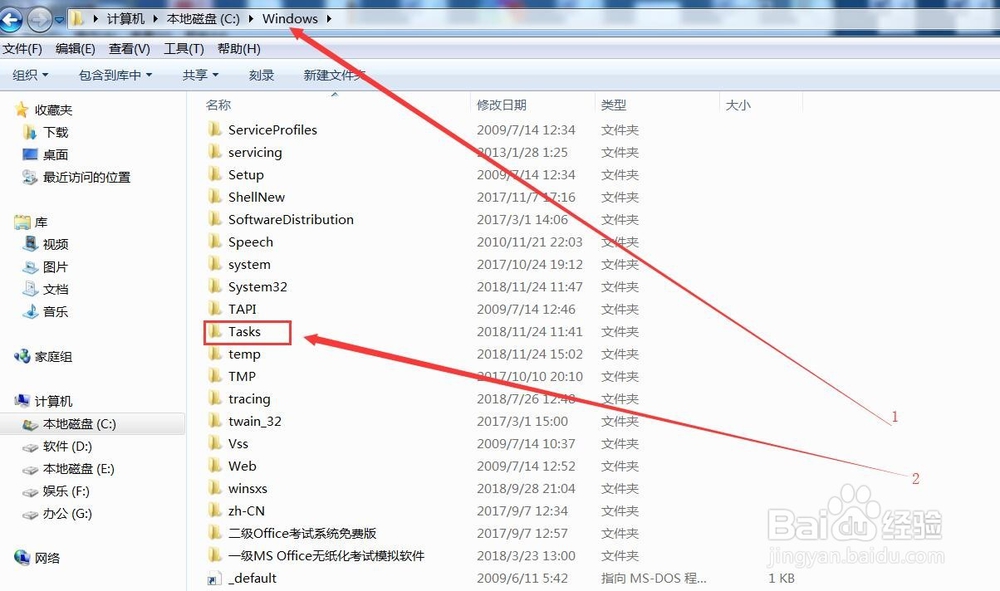
Task: Open the 编辑(E) menu
Action: (x=75, y=48)
